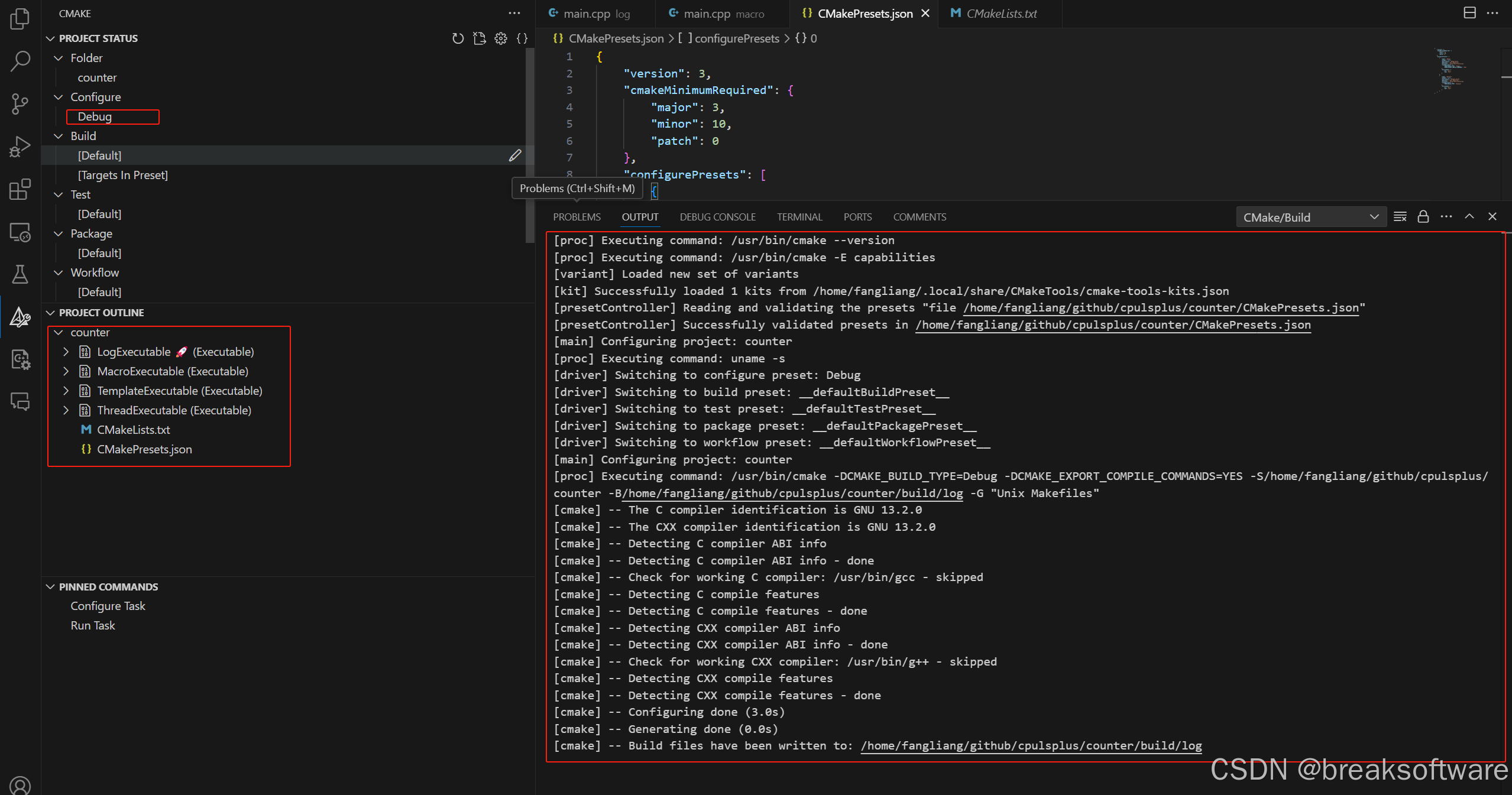Screen dimensions: 1512x795
Task: Click the Run and Debug icon in sidebar
Action: point(21,147)
